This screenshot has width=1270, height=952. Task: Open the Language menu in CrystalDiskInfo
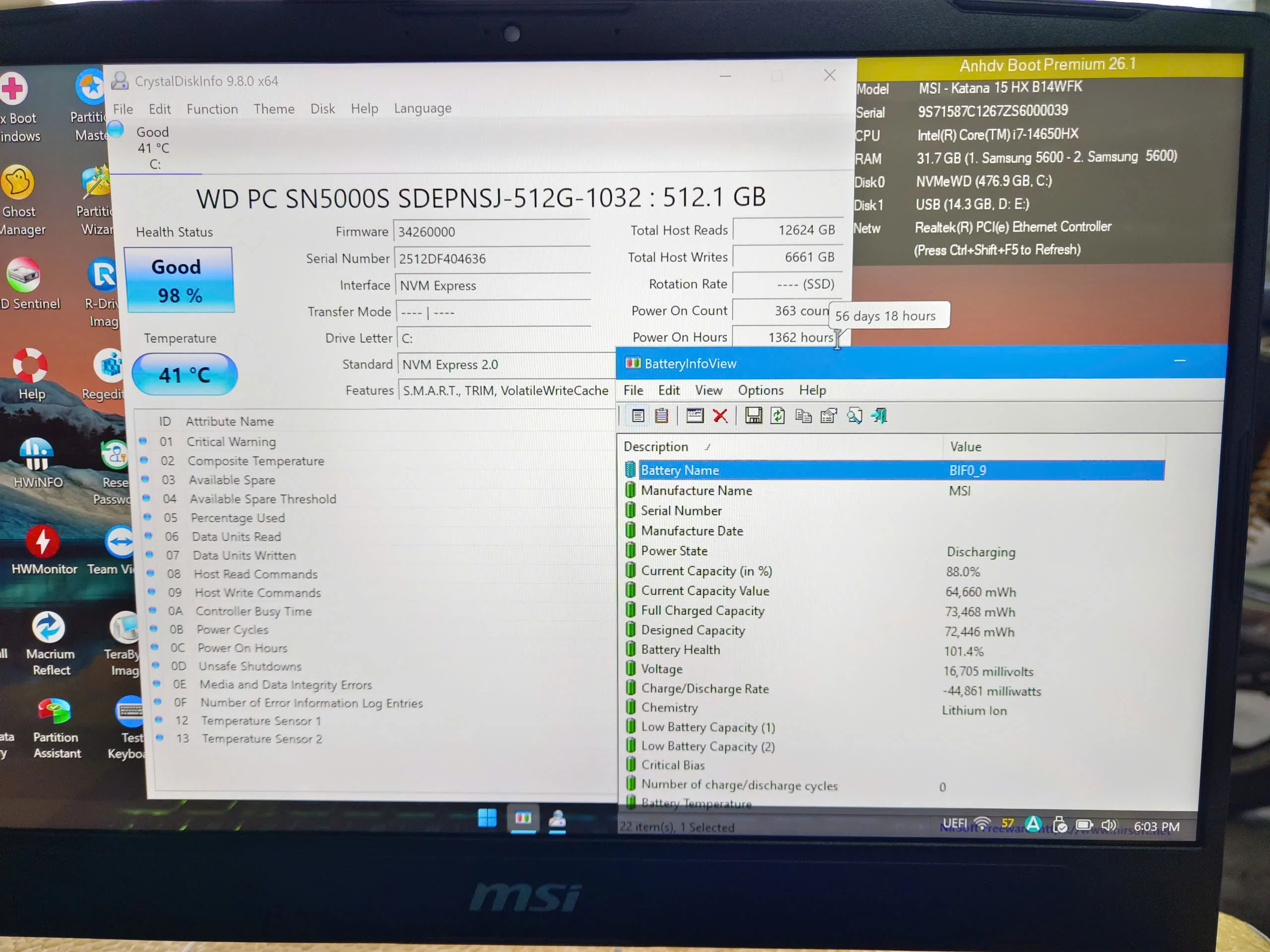(423, 109)
